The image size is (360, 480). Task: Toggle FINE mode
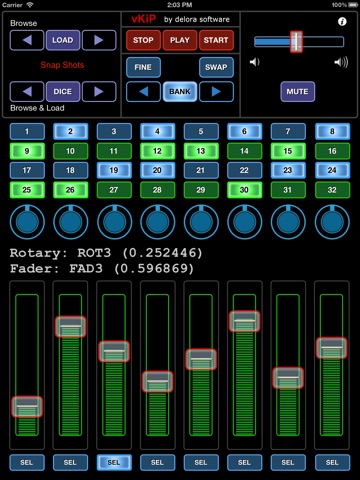pyautogui.click(x=143, y=67)
